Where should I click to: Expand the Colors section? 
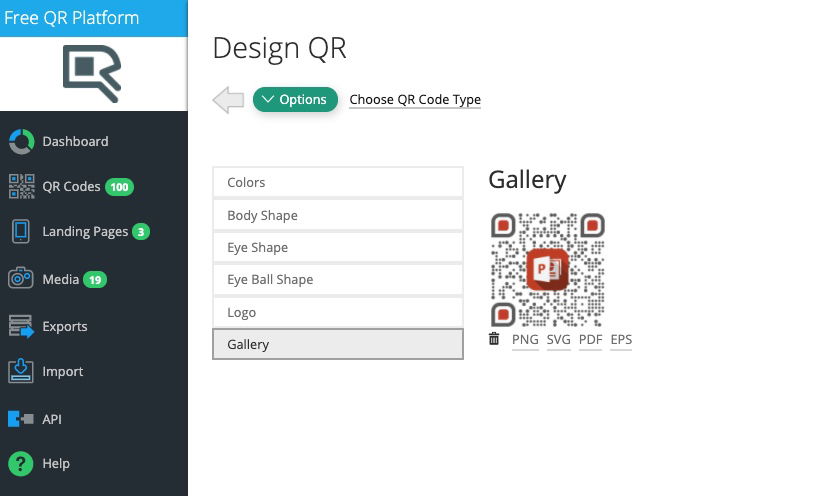[x=338, y=182]
